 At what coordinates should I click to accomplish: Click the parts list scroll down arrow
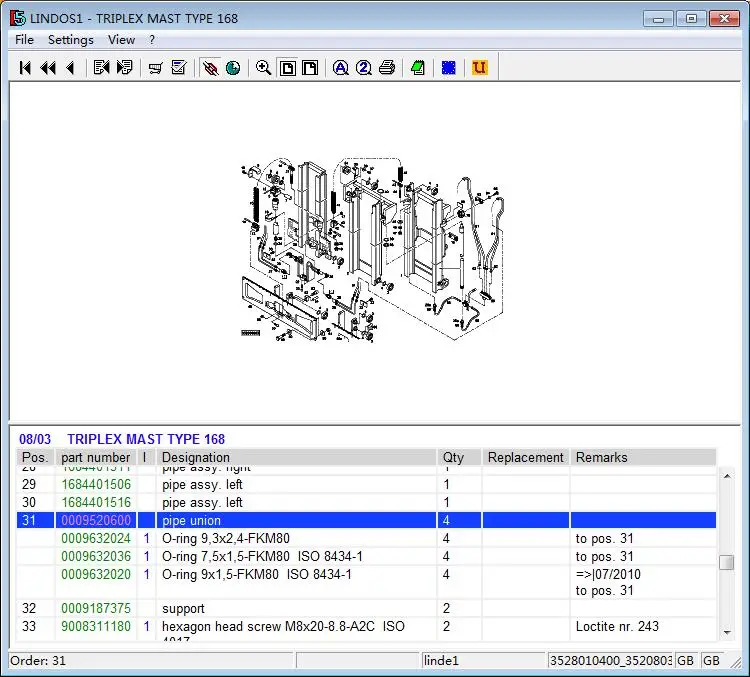727,633
